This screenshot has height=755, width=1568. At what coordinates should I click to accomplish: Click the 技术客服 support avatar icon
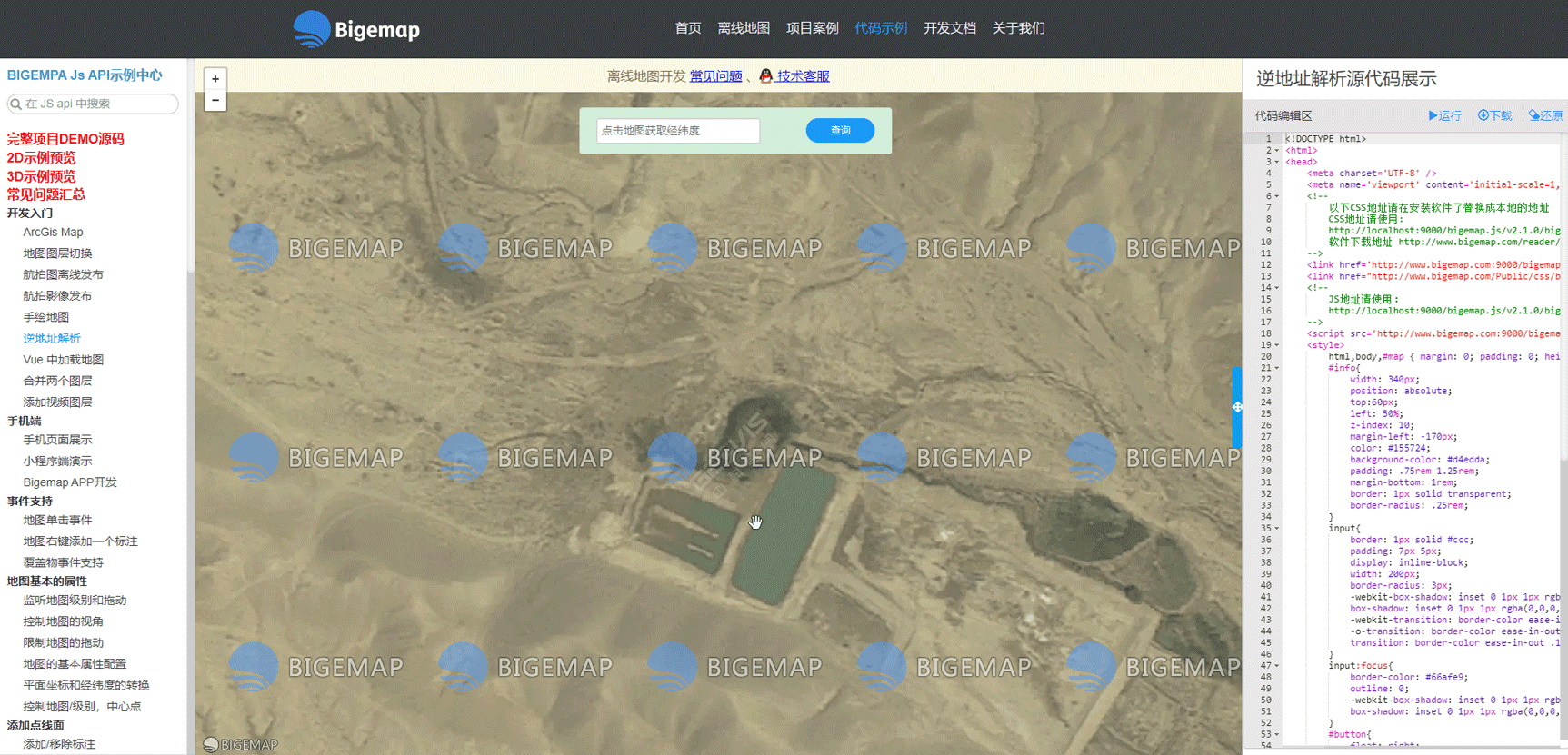[766, 76]
